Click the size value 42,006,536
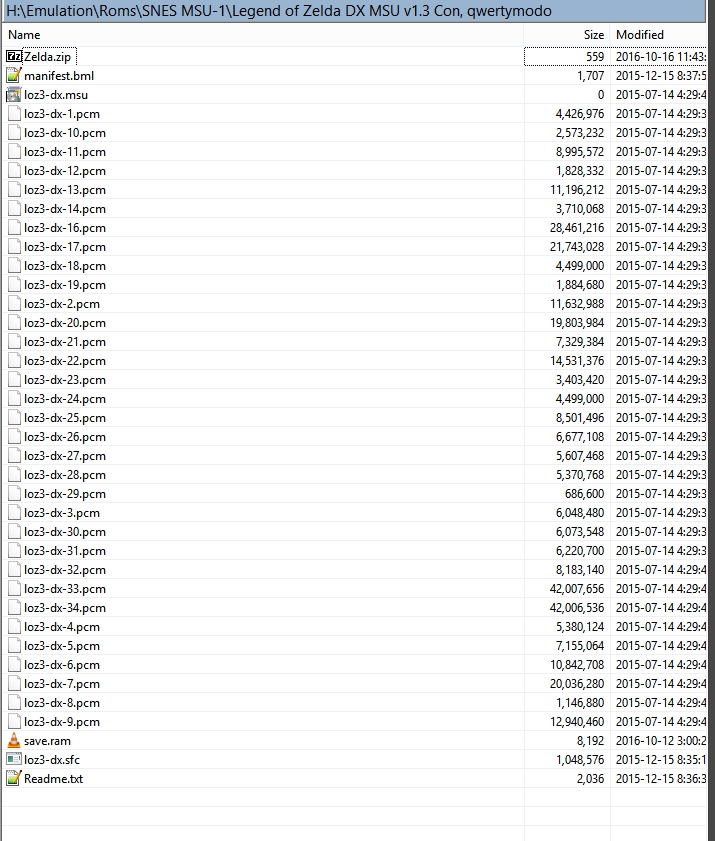The height and width of the screenshot is (841, 715). (x=577, y=608)
